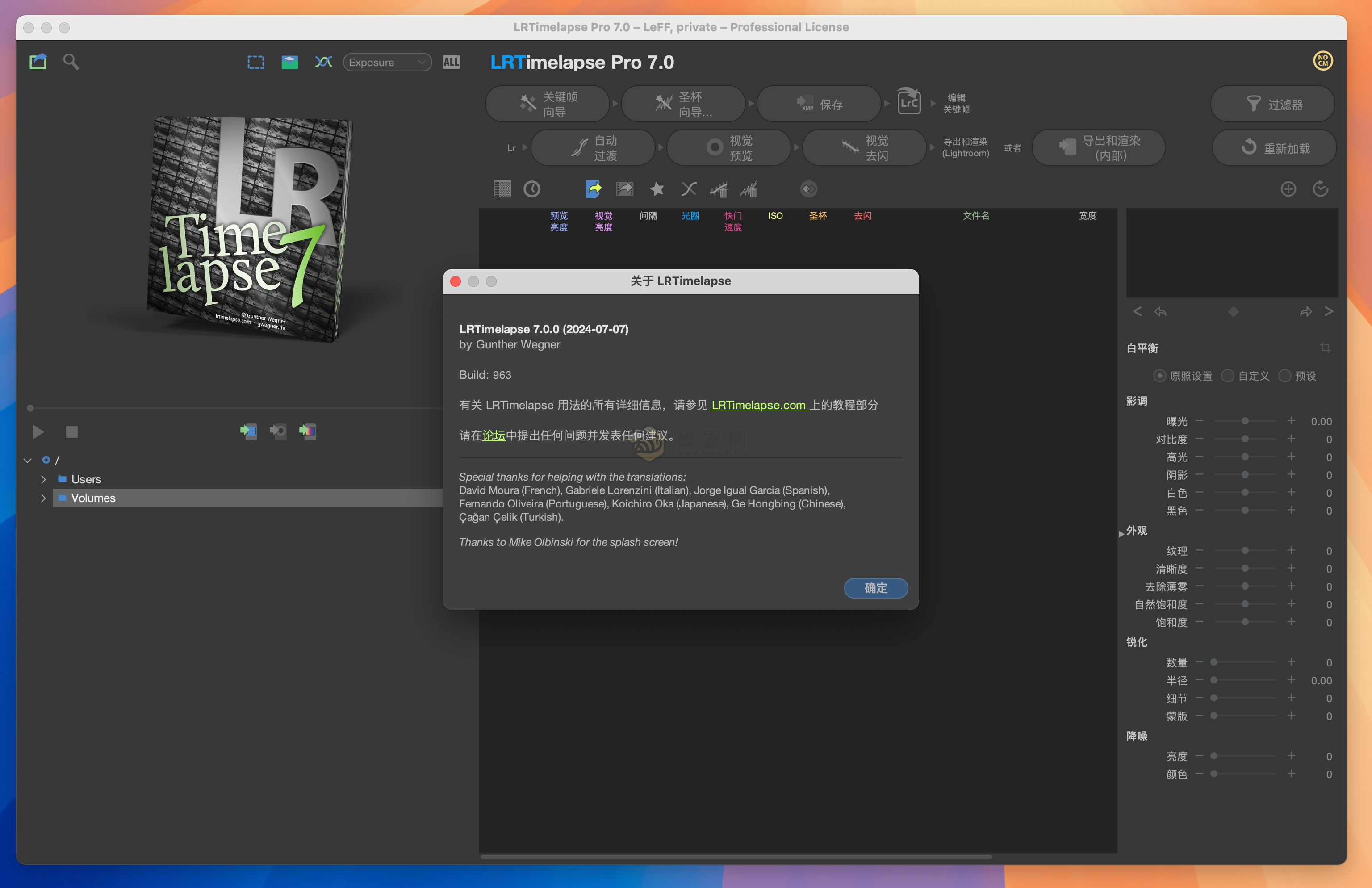Open the 论坛 forum link

[494, 436]
